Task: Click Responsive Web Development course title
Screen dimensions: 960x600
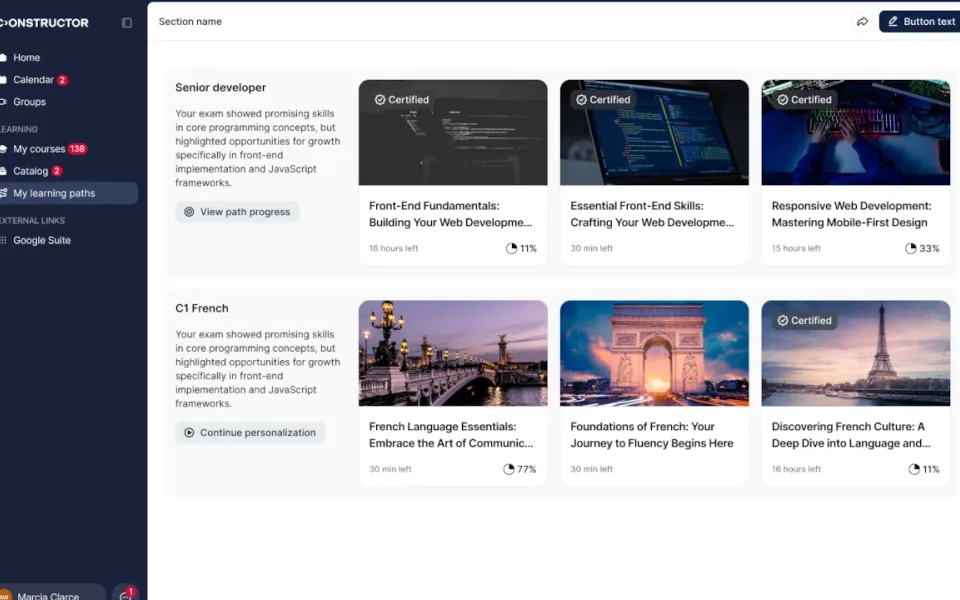Action: coord(852,214)
